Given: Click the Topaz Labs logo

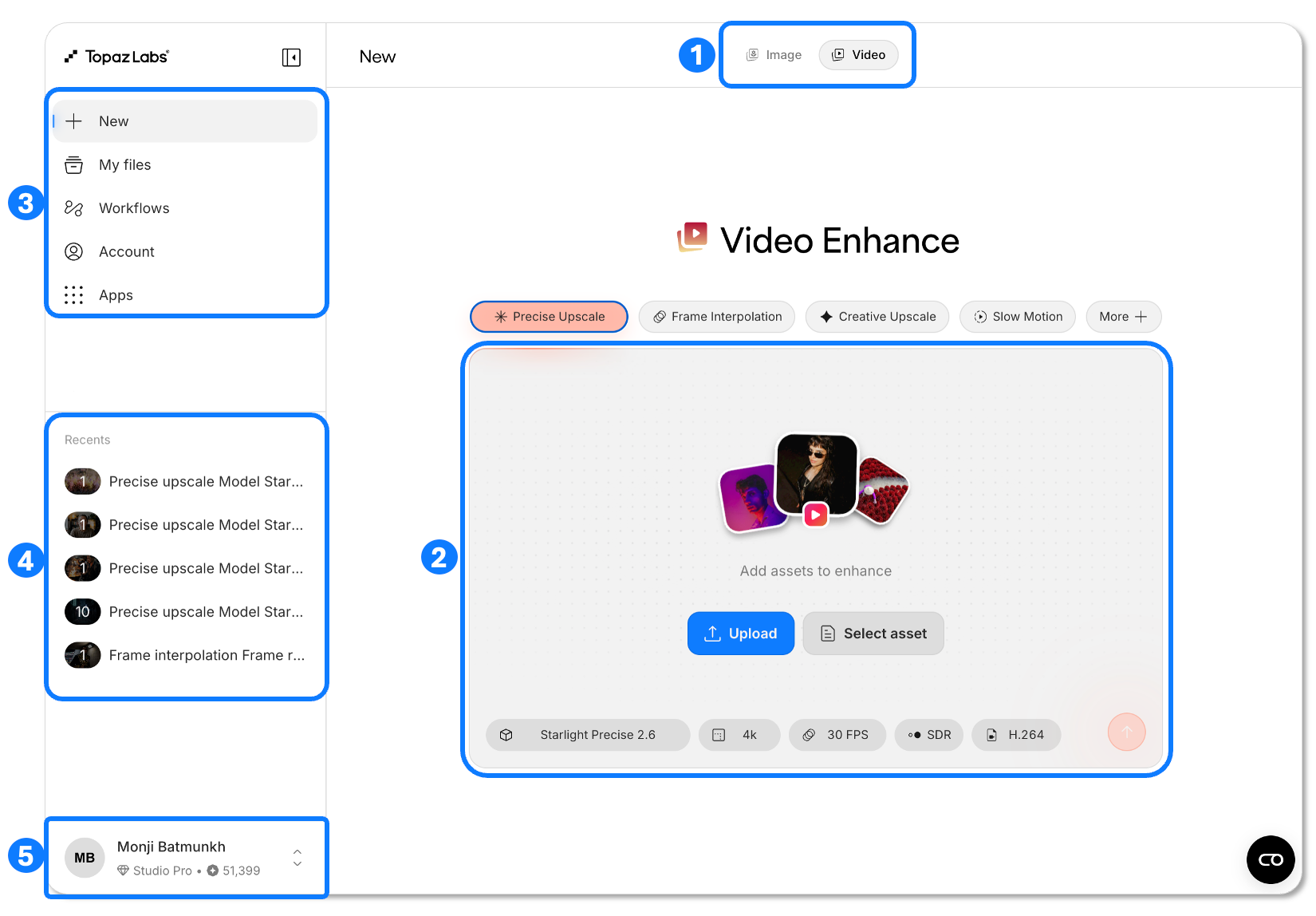Looking at the screenshot, I should point(116,57).
